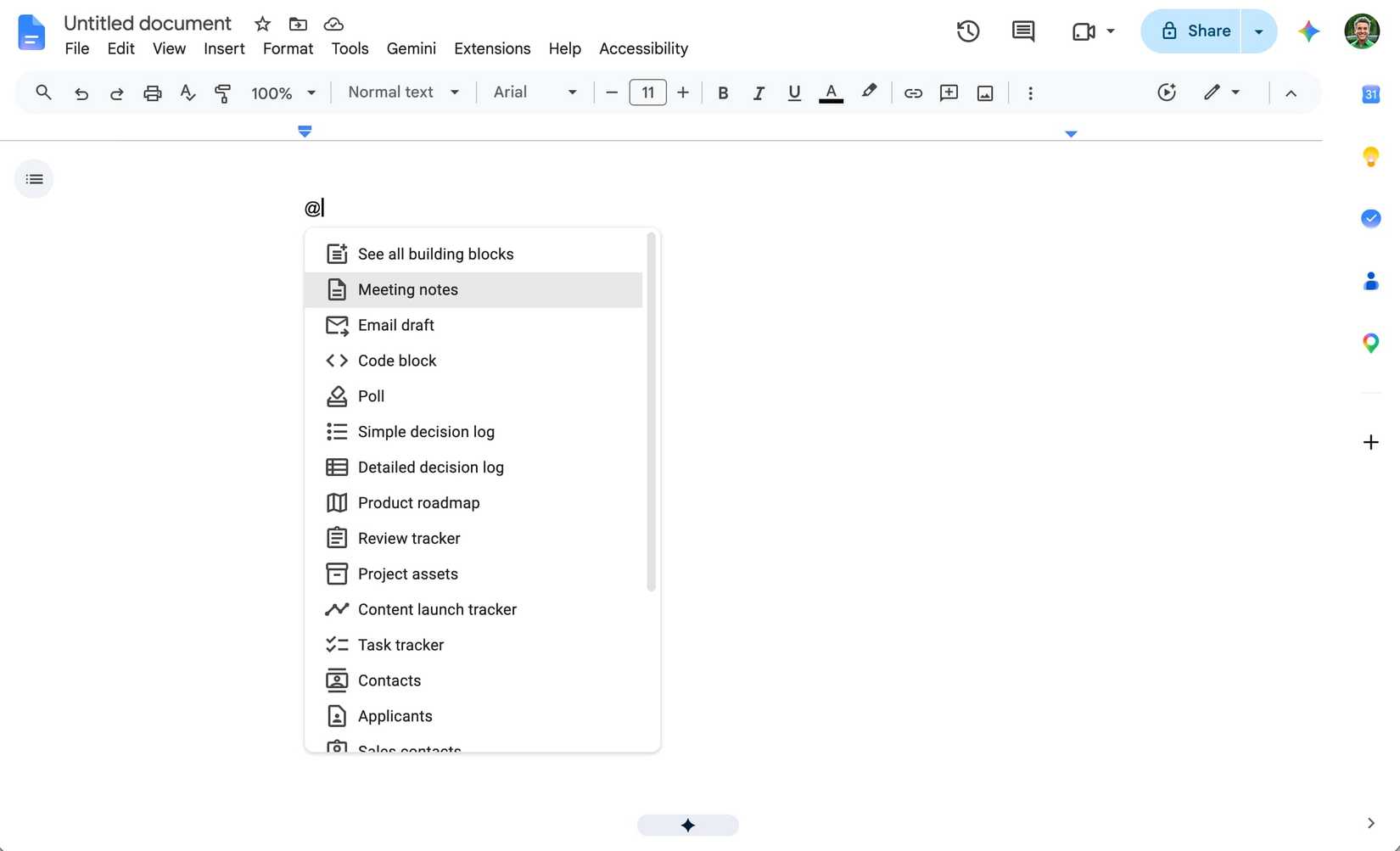Get add-ons plus icon
The height and width of the screenshot is (851, 1400).
1370,442
